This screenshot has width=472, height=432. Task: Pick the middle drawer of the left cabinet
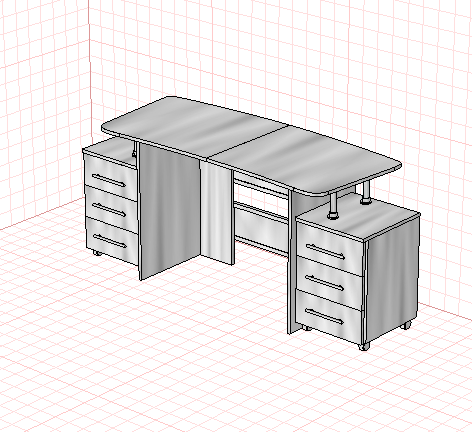[x=111, y=208]
